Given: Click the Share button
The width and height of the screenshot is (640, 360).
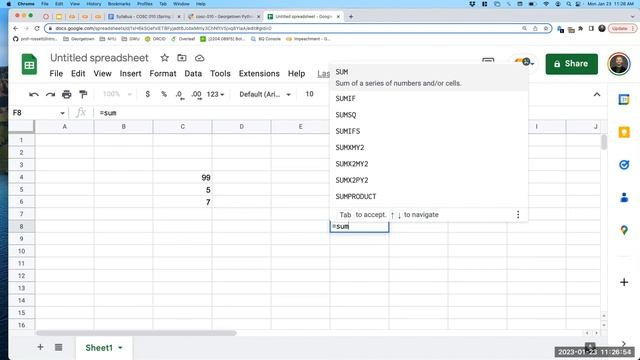Looking at the screenshot, I should [x=571, y=64].
